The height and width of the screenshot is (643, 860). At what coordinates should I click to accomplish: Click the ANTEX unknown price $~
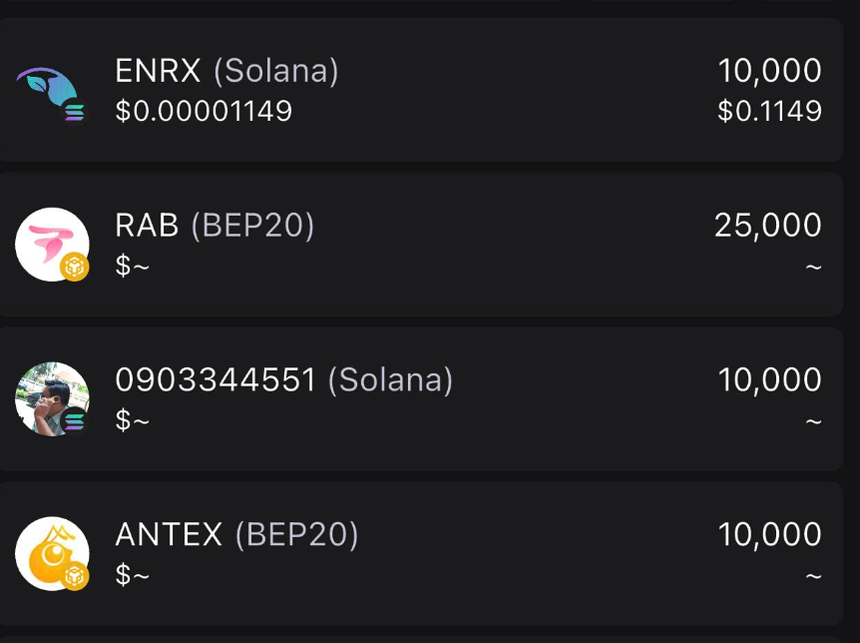click(132, 575)
